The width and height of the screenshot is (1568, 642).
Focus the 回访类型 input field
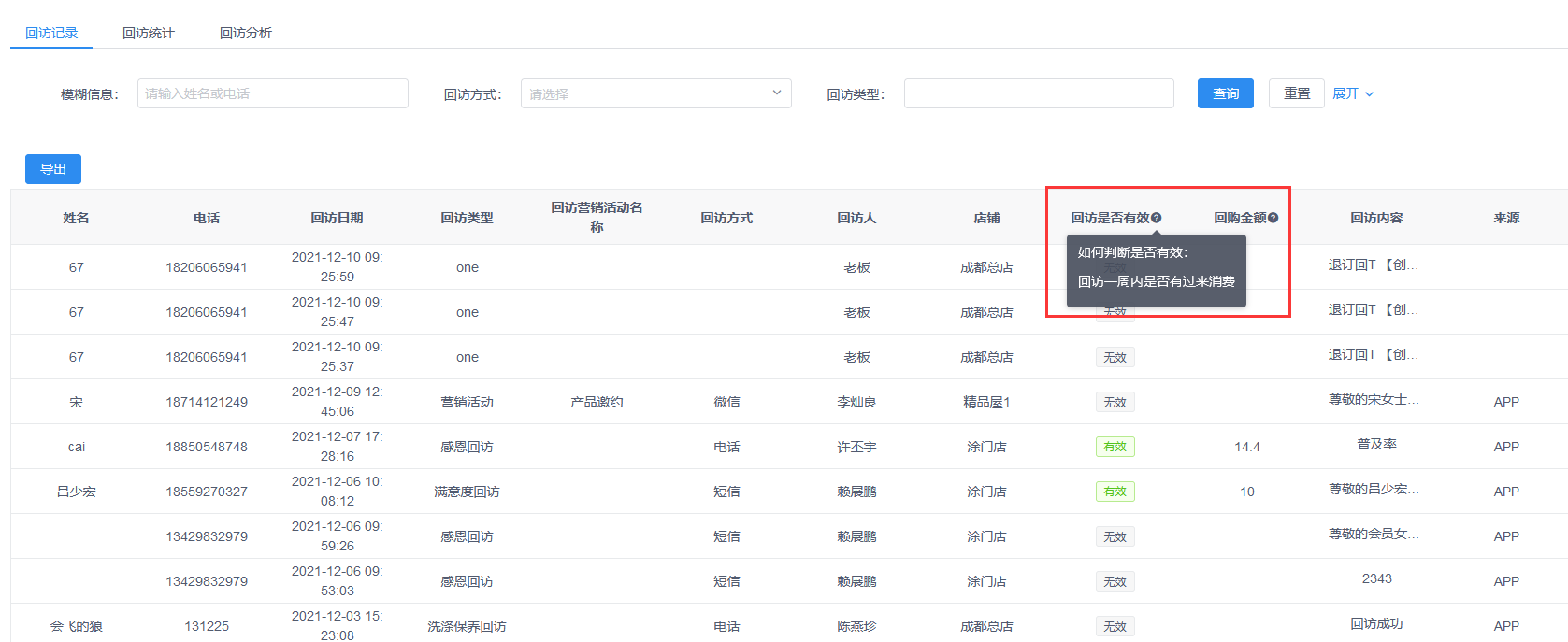(x=1039, y=93)
